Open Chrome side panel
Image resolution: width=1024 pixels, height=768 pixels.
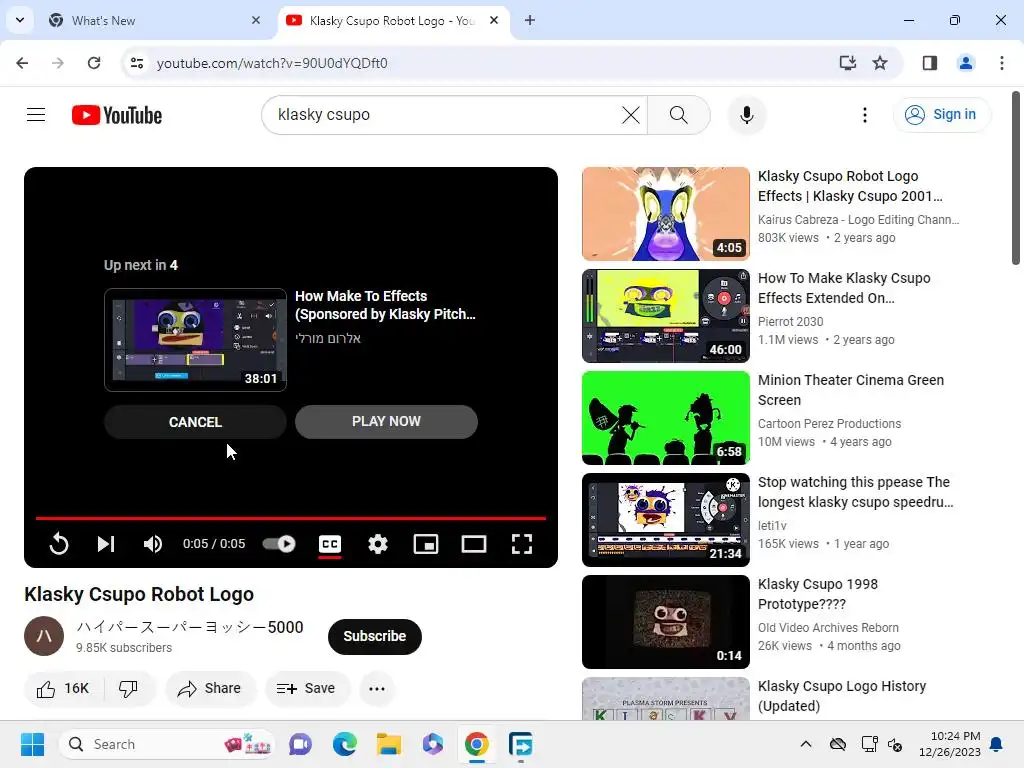(x=930, y=63)
